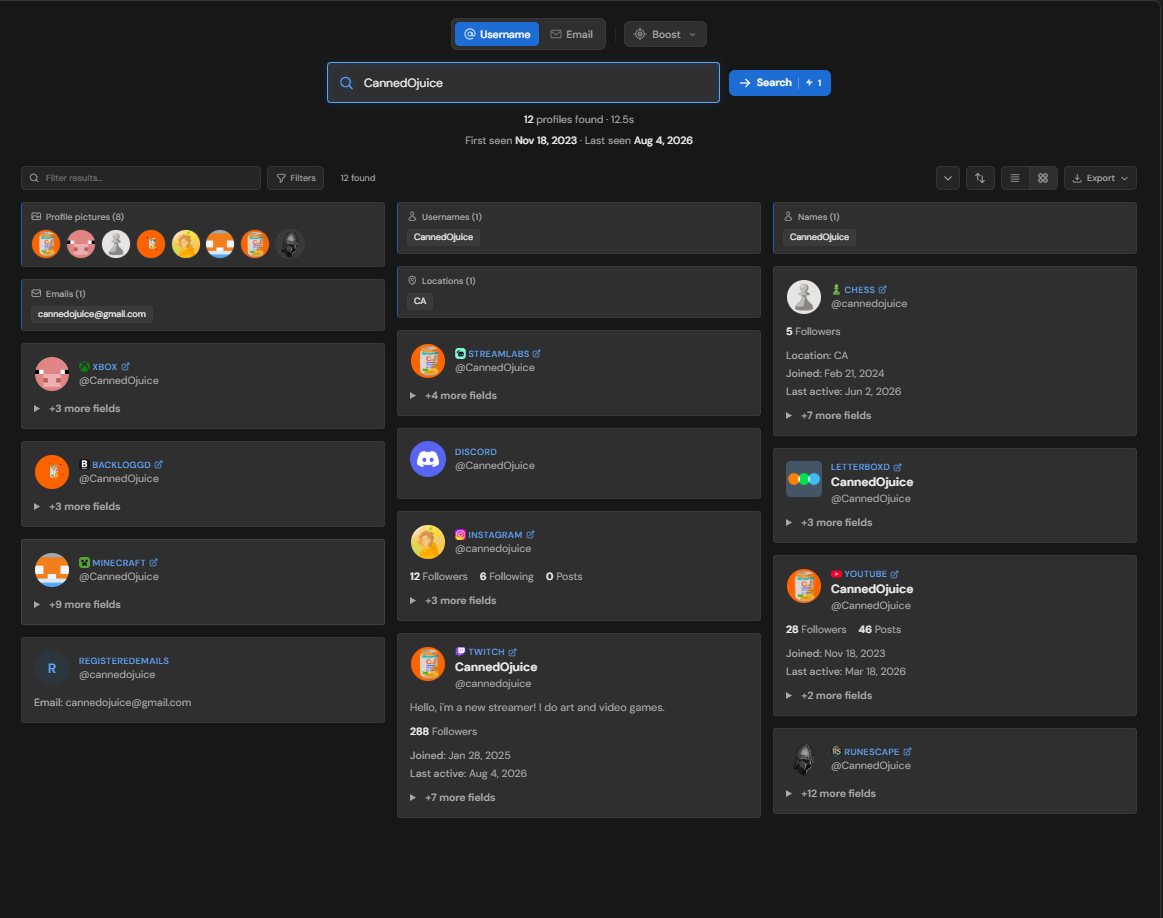Expand +3 more fields on Xbox card
Screen dimensions: 1163x918
click(77, 409)
